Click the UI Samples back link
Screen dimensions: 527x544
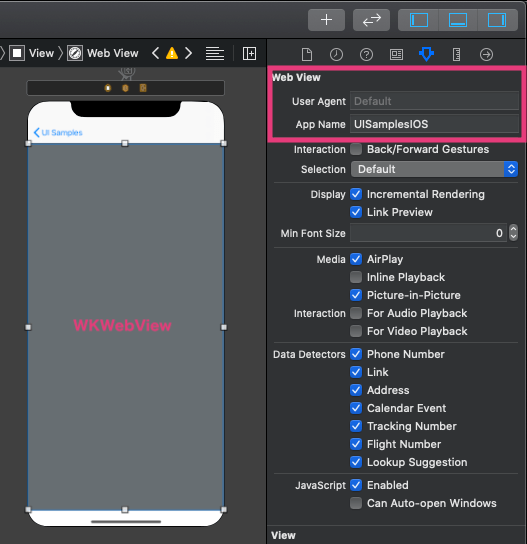pos(58,133)
